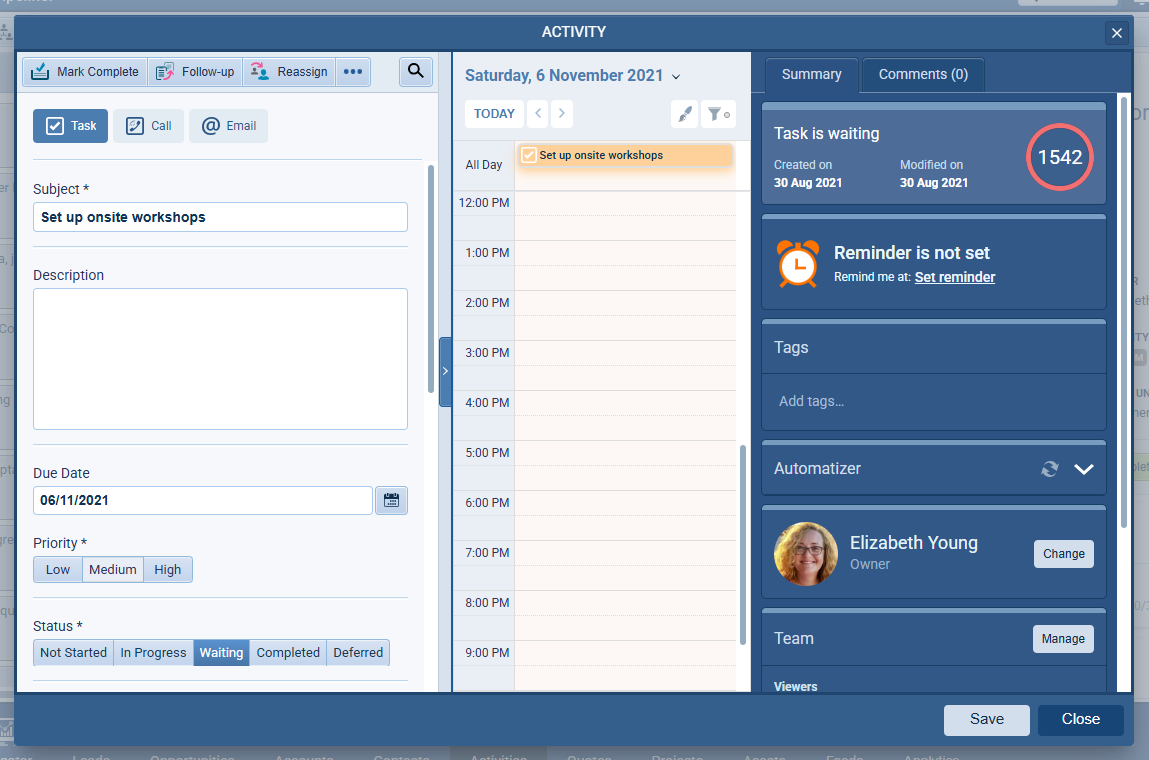
Task: Open the due date calendar picker icon
Action: pos(391,500)
